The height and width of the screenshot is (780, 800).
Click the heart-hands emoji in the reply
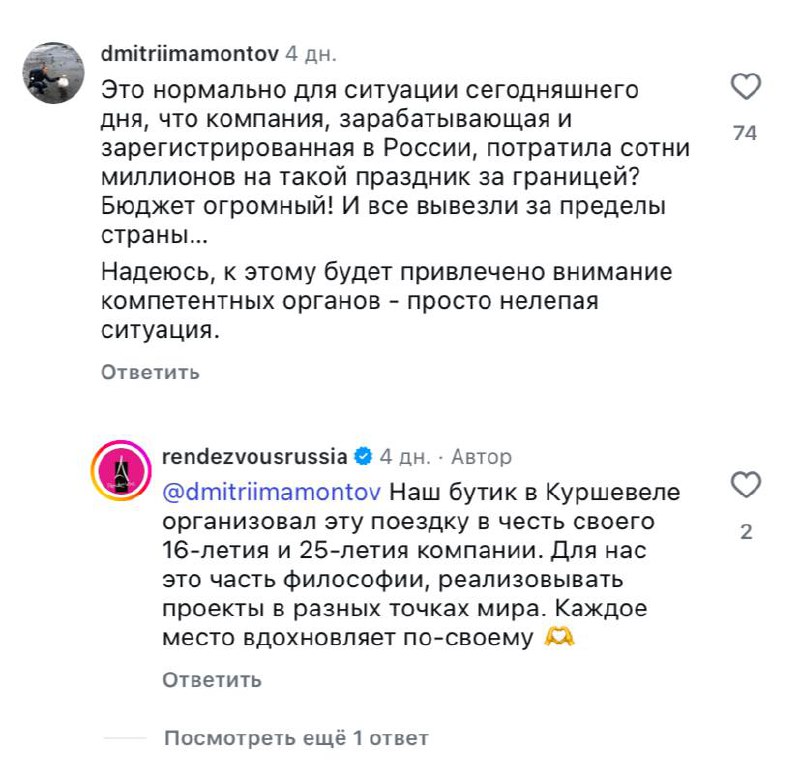click(x=563, y=637)
